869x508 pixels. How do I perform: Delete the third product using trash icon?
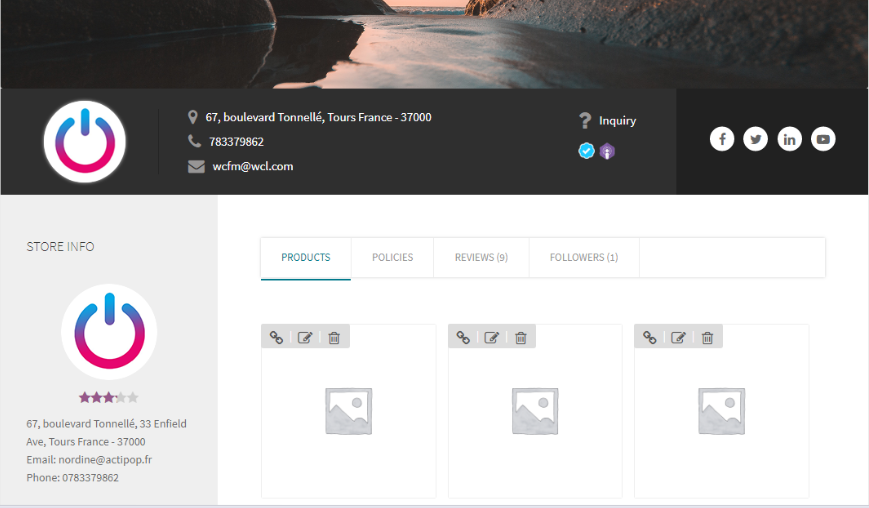(x=707, y=338)
